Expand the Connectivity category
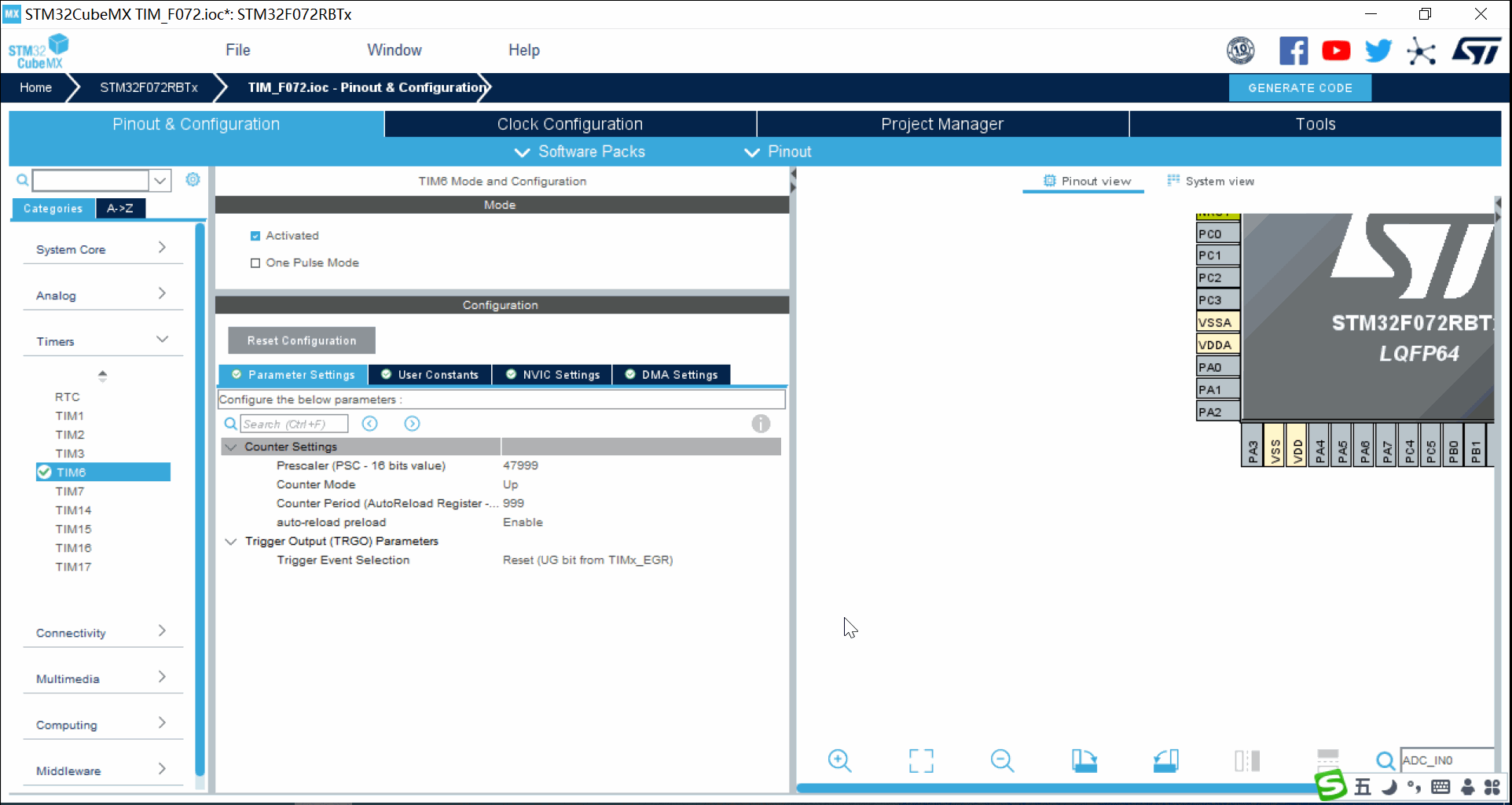The image size is (1512, 805). (103, 633)
